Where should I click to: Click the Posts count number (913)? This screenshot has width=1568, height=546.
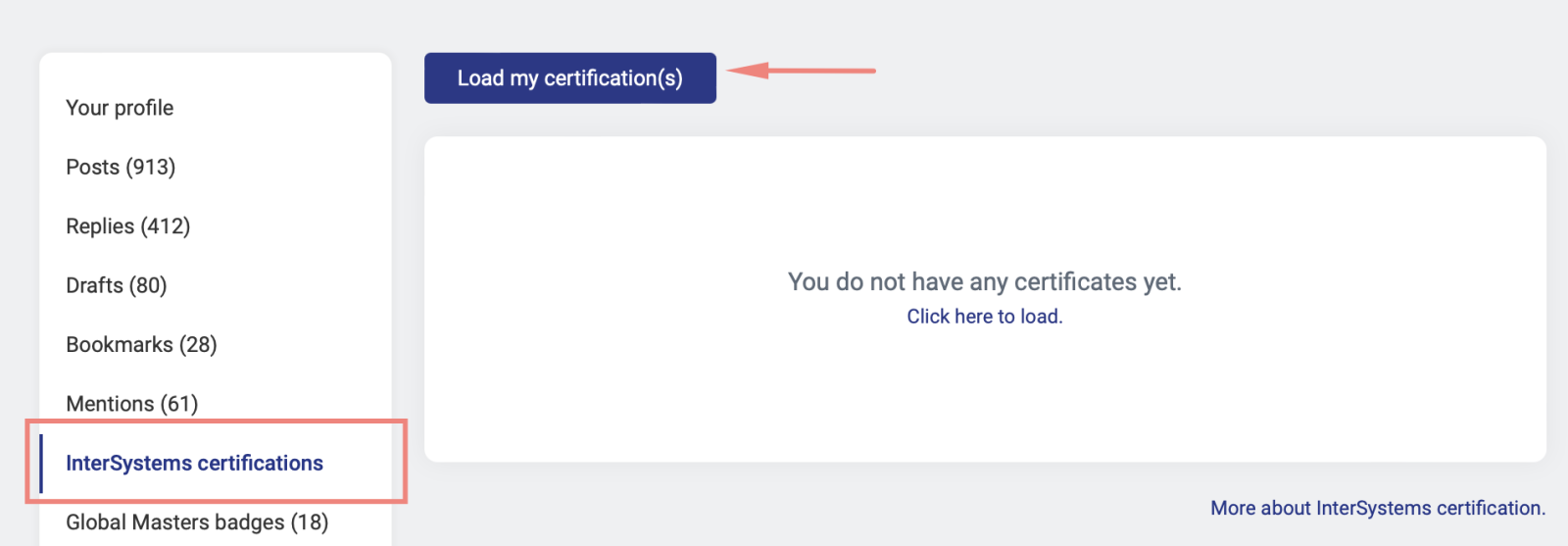point(151,168)
